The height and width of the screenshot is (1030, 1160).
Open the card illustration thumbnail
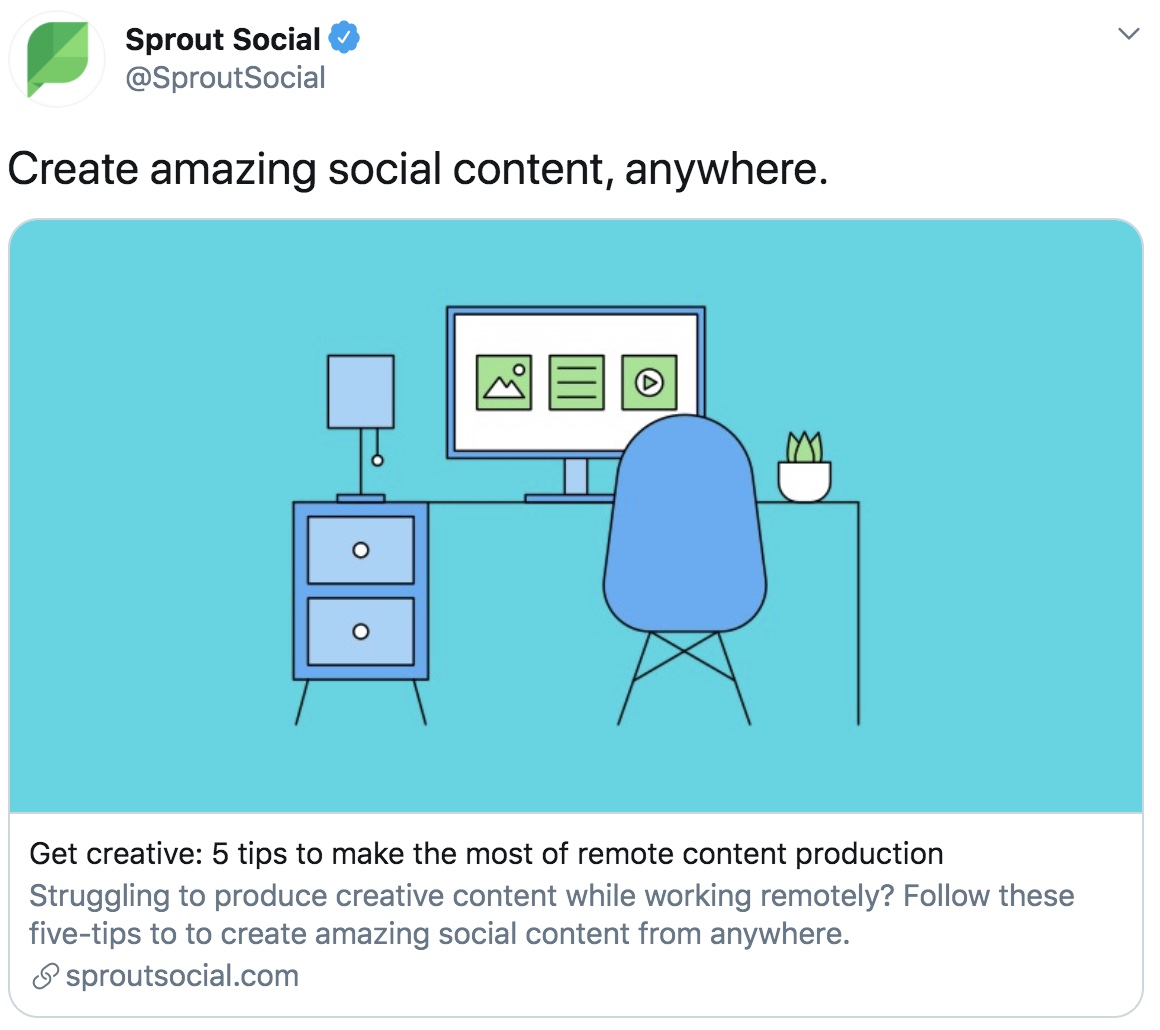576,516
